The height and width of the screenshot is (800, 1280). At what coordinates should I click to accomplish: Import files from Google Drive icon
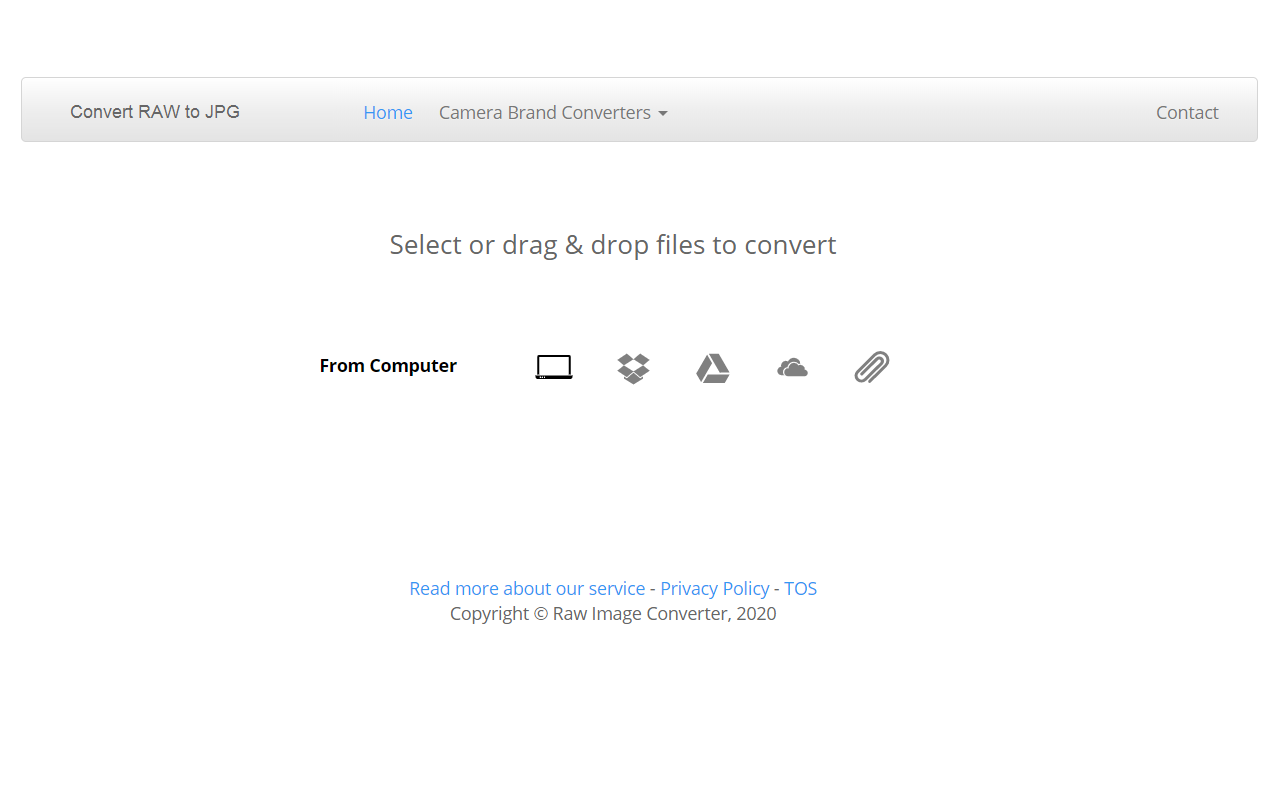point(713,368)
